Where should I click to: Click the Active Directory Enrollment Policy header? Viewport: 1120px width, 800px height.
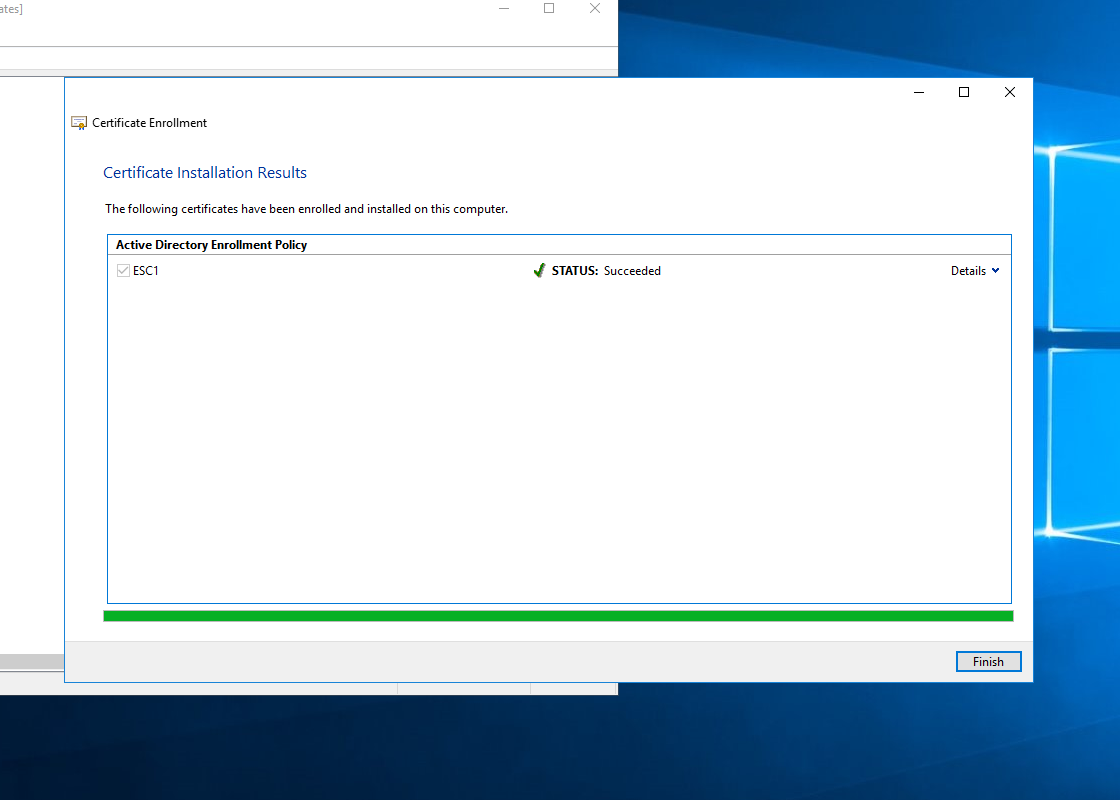(211, 245)
